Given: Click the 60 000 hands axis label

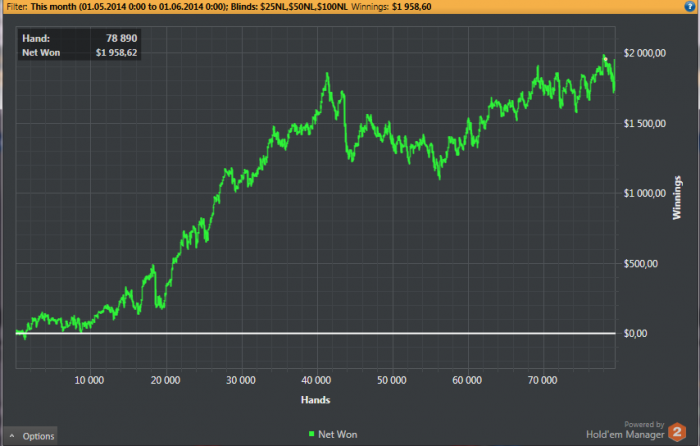Looking at the screenshot, I should (x=467, y=380).
